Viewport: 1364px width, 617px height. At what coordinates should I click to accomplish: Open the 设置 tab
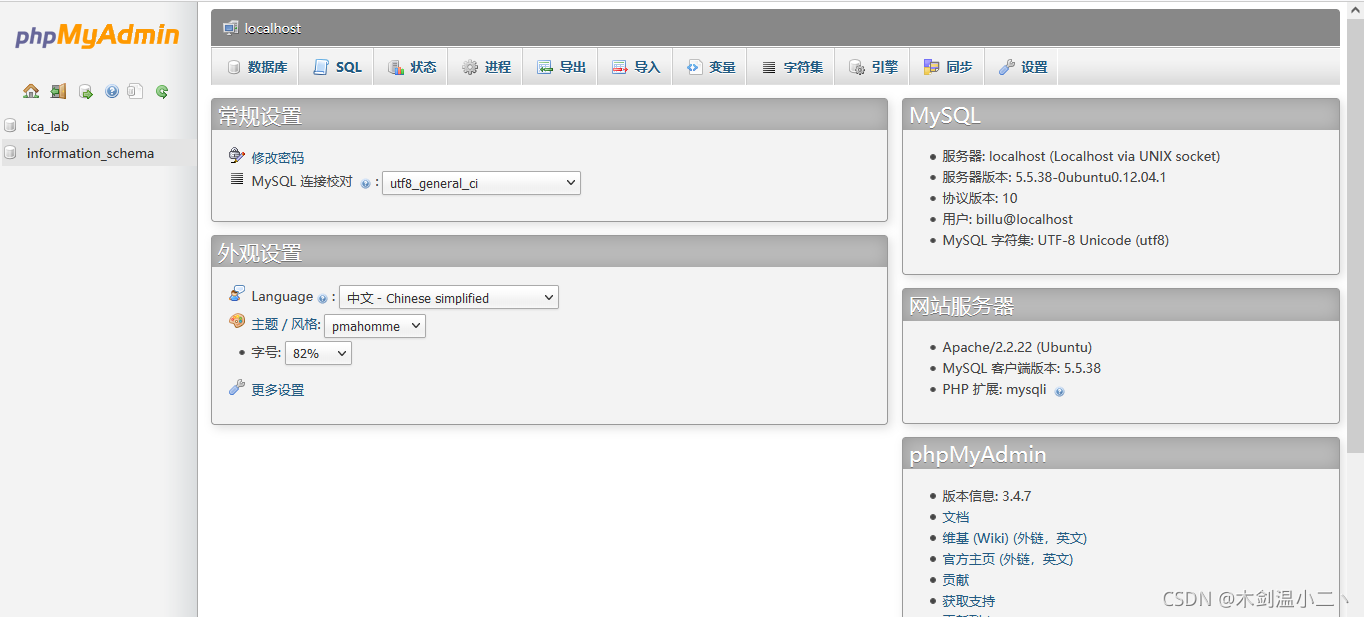pos(1023,67)
